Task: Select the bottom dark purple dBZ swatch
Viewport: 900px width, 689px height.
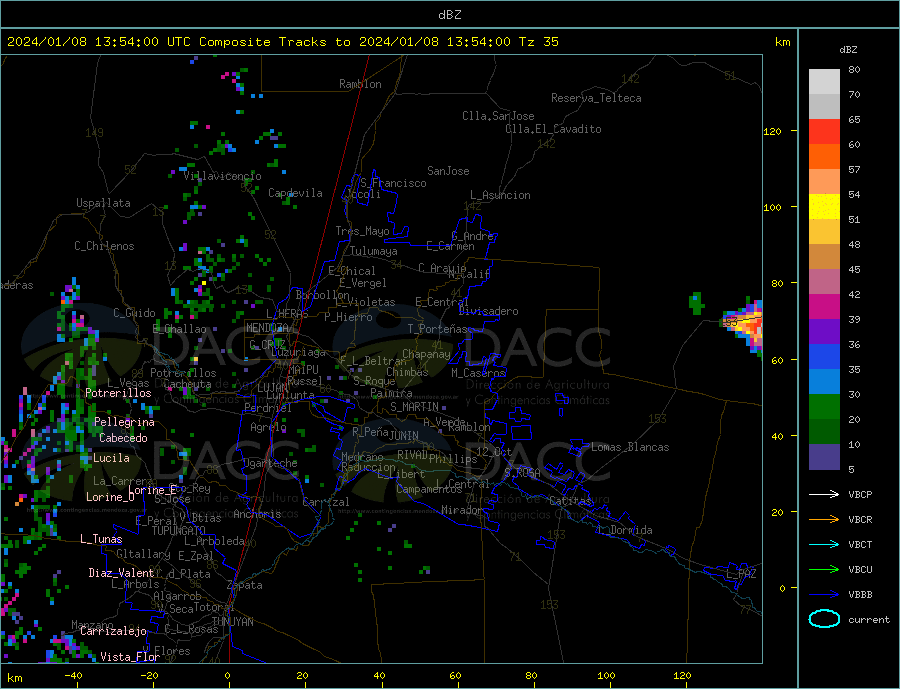Action: 824,456
